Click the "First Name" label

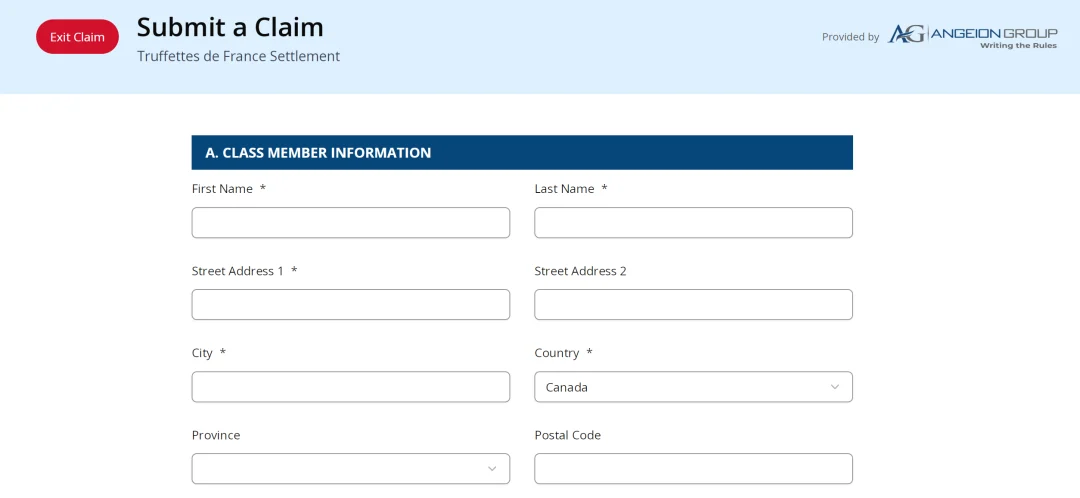point(222,189)
